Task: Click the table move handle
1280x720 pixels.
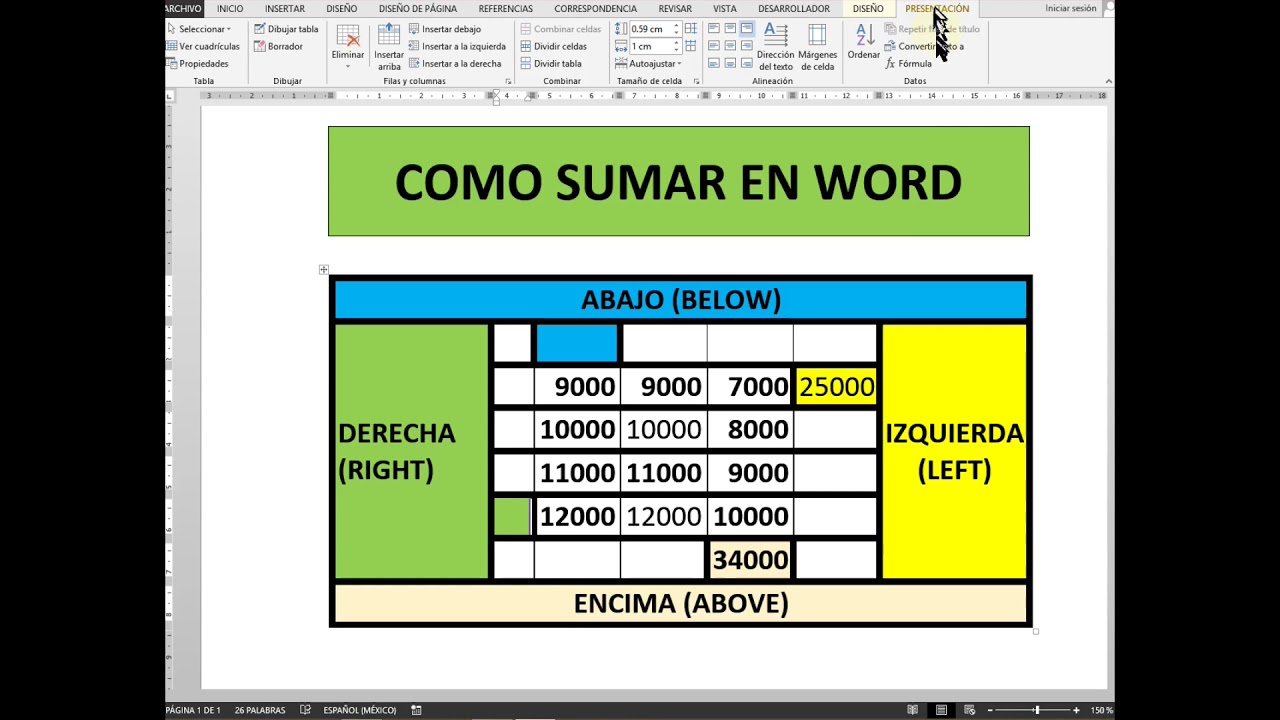Action: [x=323, y=269]
